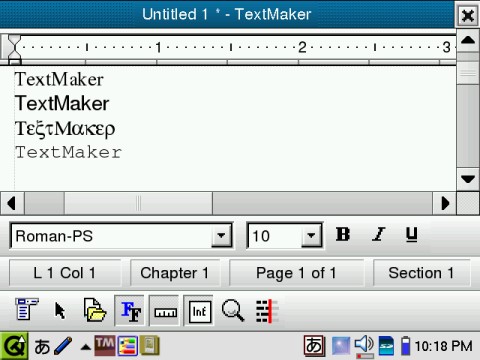This screenshot has height=360, width=480.
Task: Click the battery status tray icon
Action: click(405, 346)
